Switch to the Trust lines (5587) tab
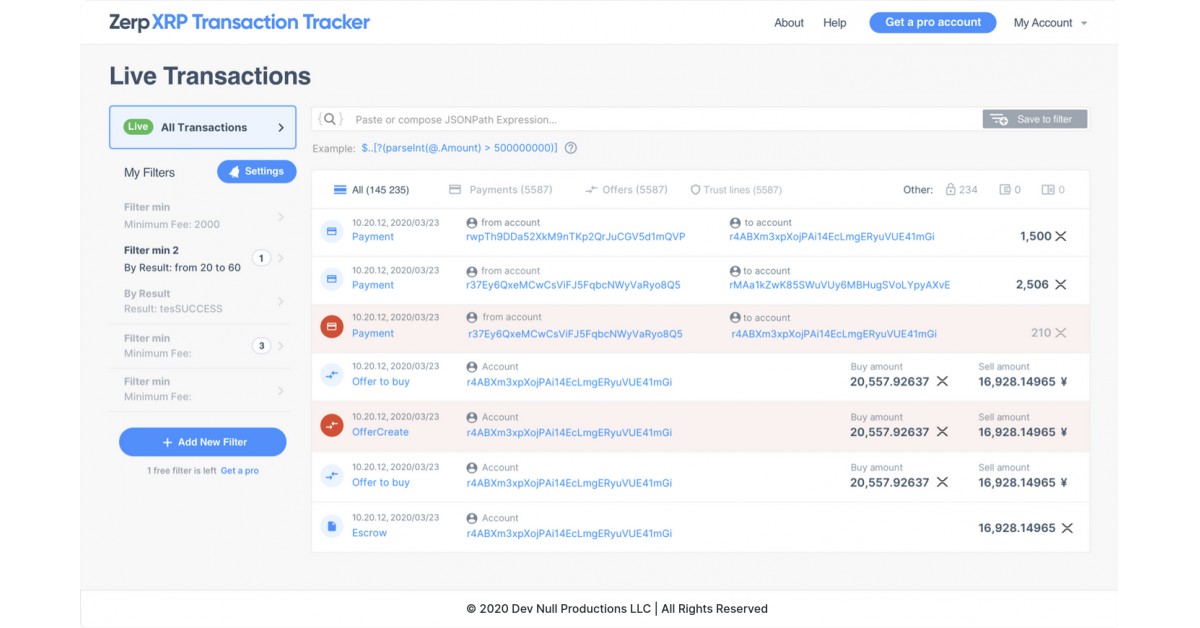 (x=736, y=190)
